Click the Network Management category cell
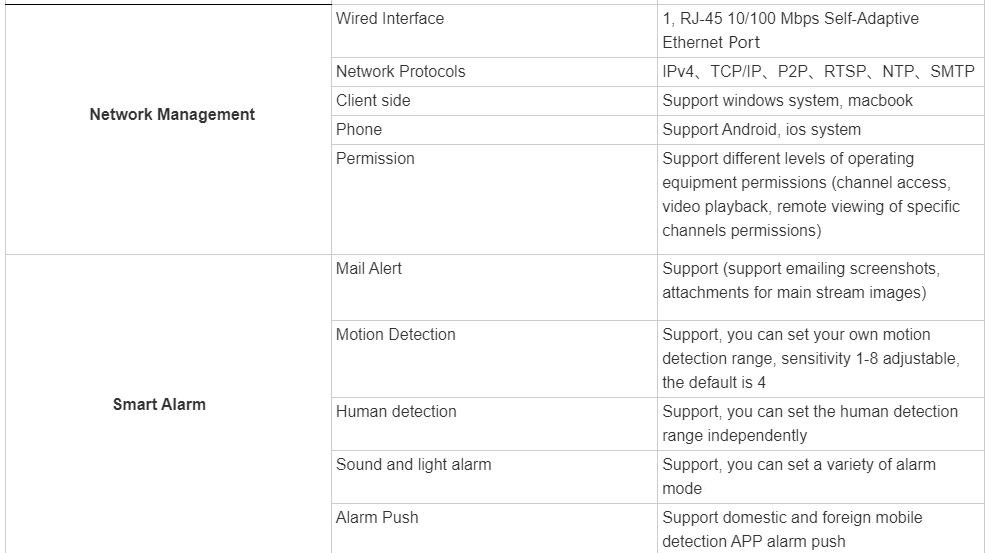 (172, 114)
